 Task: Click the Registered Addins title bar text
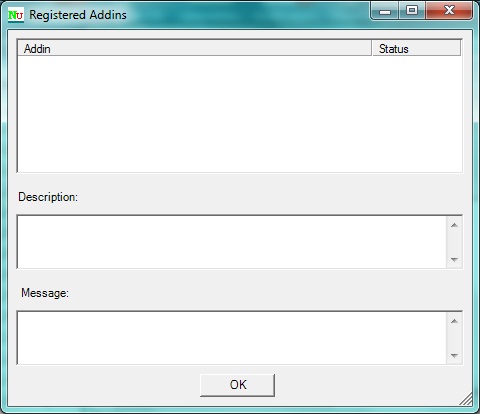tap(78, 15)
